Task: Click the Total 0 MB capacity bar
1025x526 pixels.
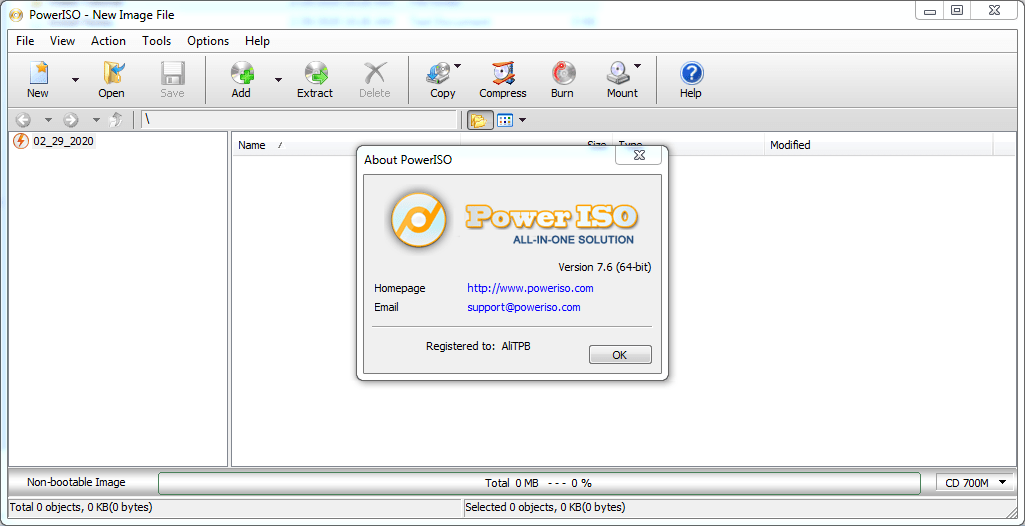Action: click(x=539, y=484)
